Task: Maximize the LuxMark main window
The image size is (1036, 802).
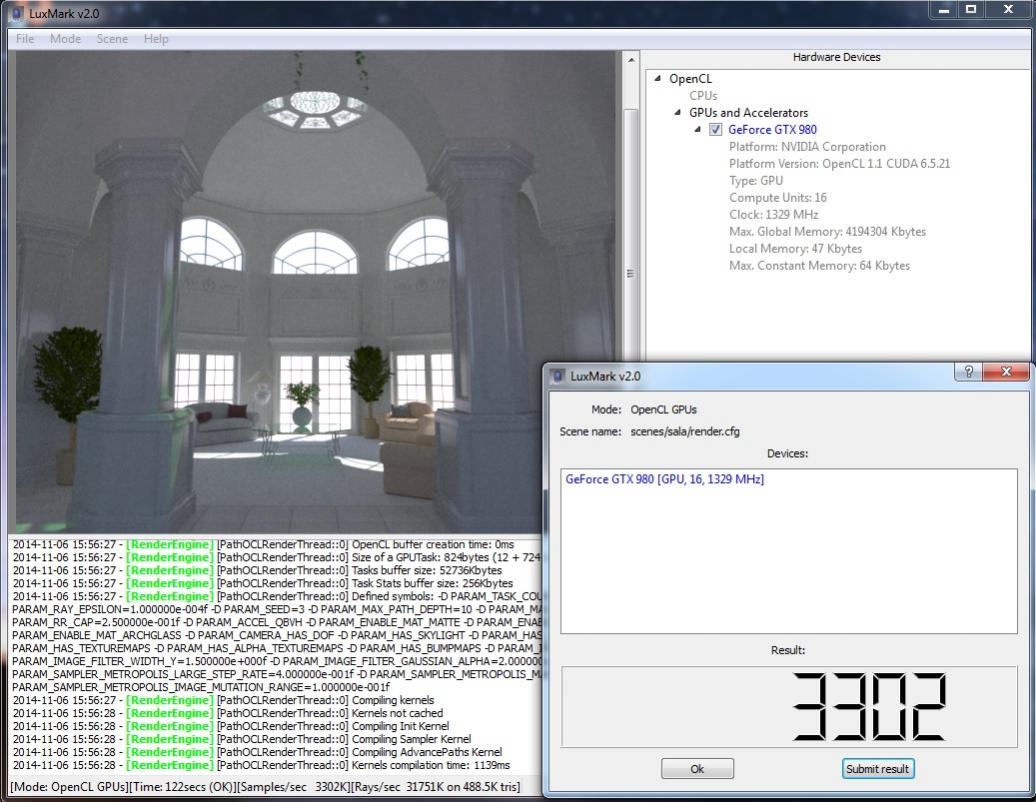Action: pyautogui.click(x=971, y=9)
